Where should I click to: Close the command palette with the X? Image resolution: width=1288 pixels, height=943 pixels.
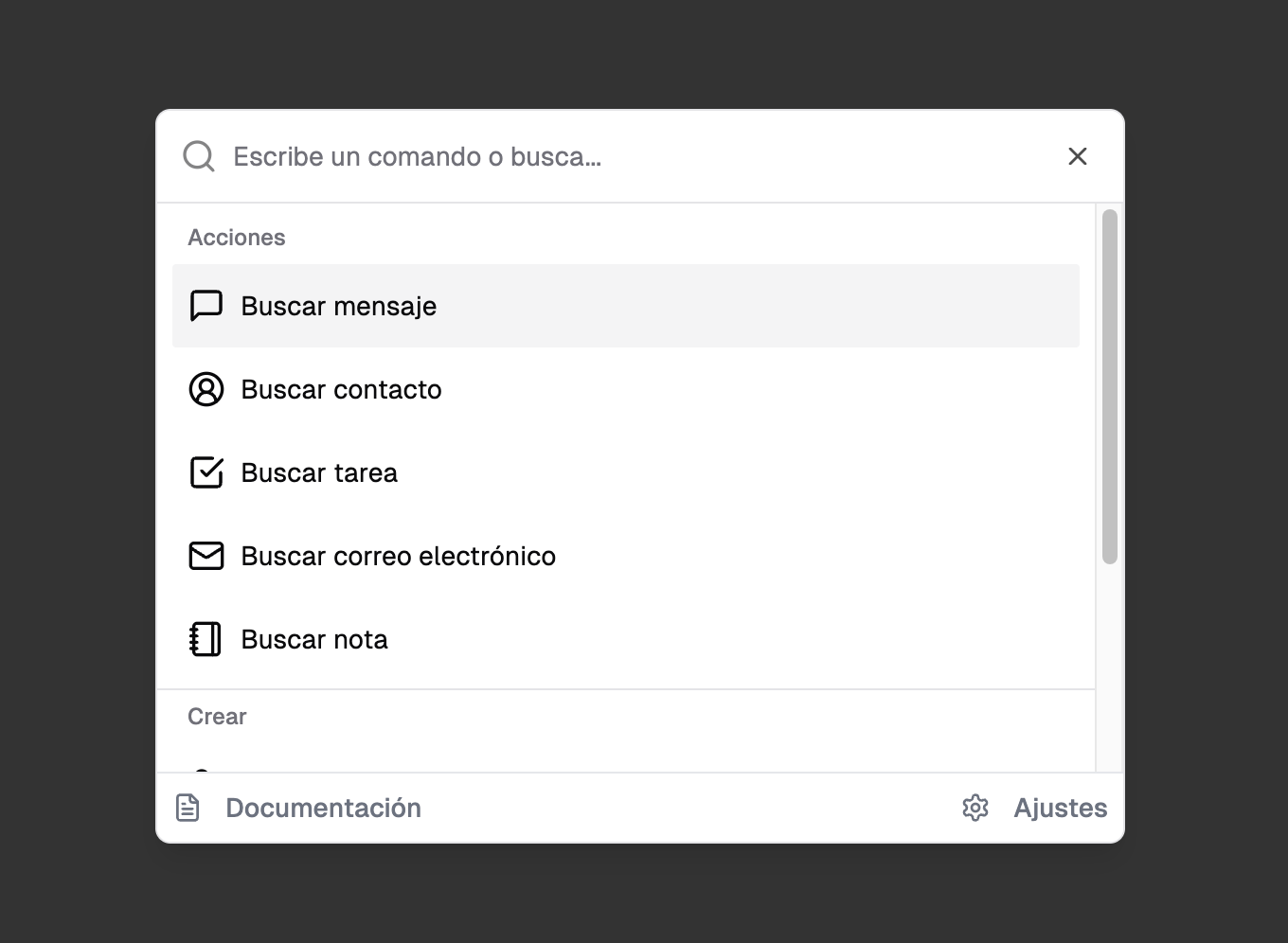pos(1078,156)
